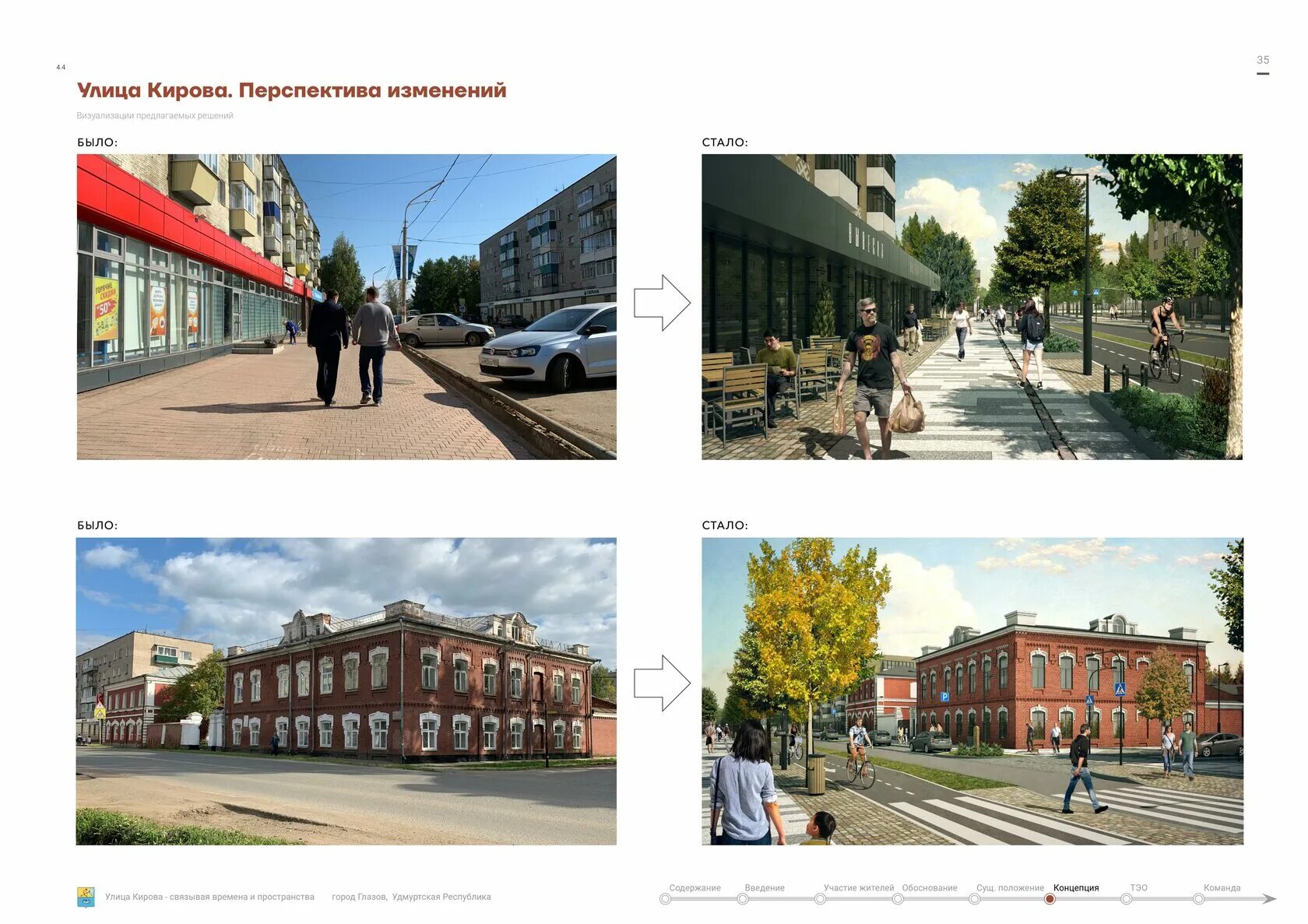Click the Обоснование circle marker

point(898,898)
